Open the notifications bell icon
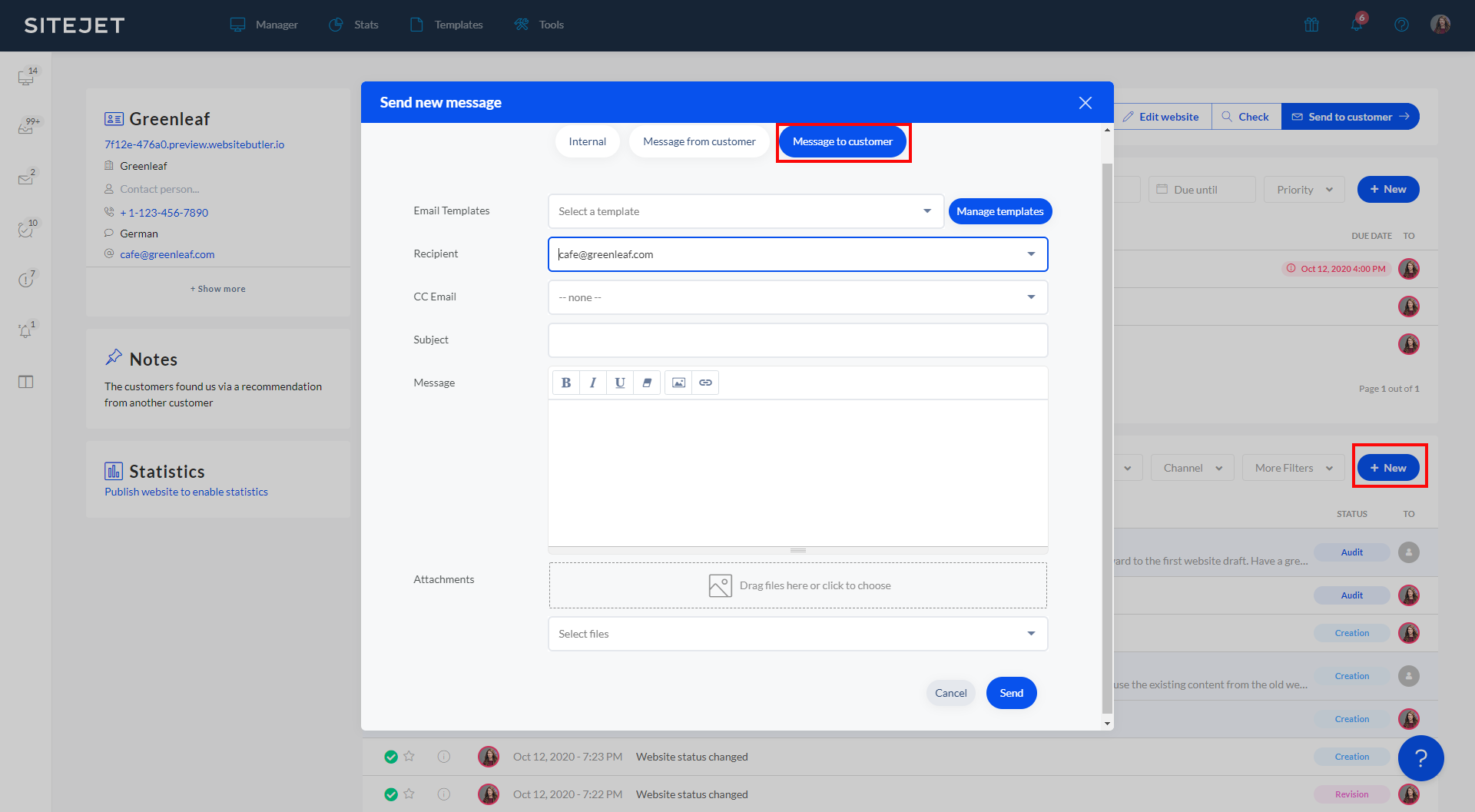 1357,25
